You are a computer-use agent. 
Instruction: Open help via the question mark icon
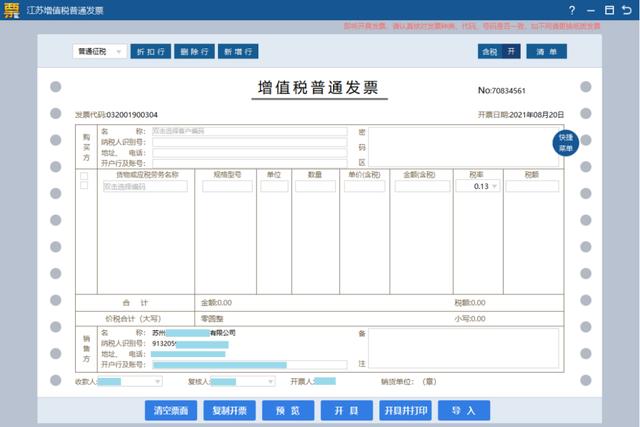[x=571, y=10]
